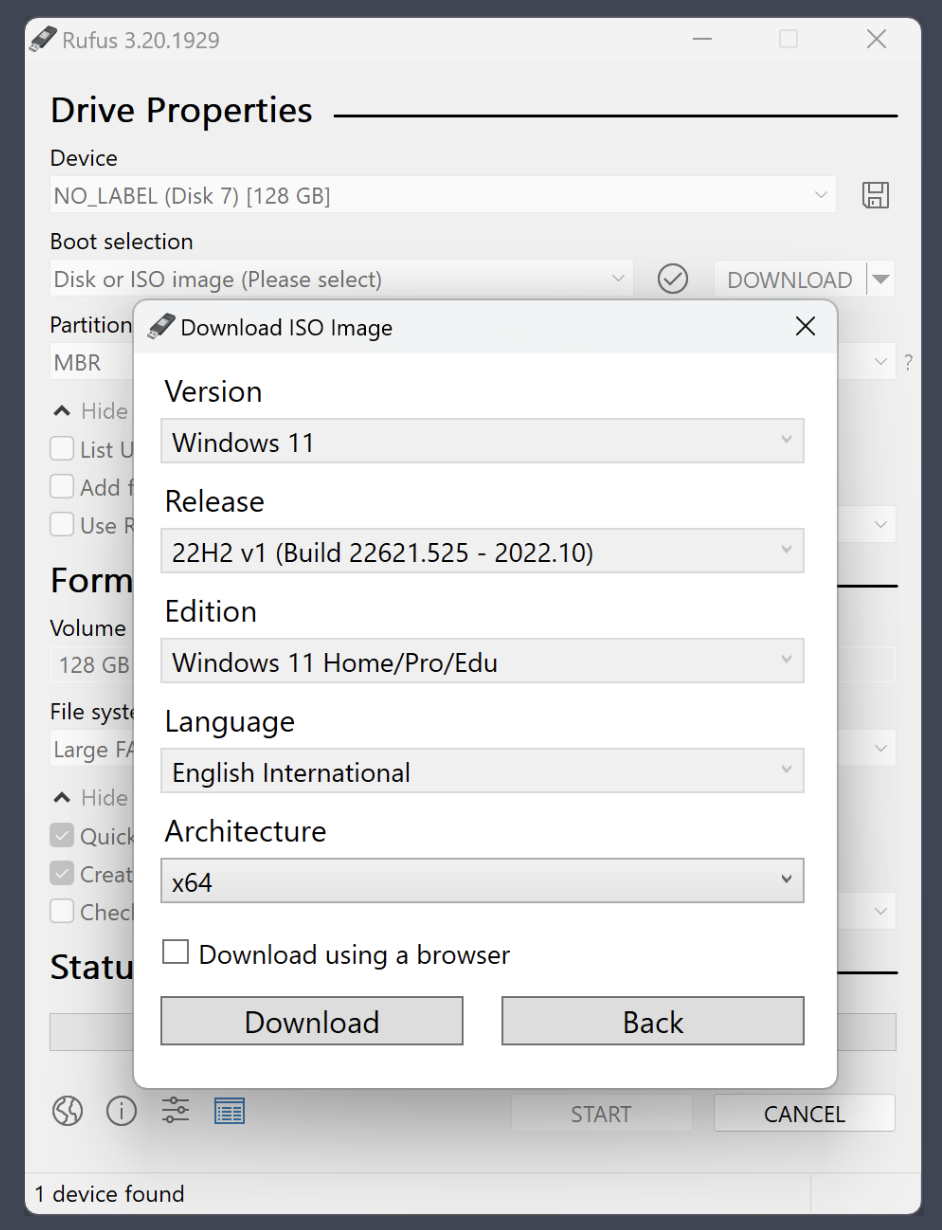Viewport: 942px width, 1230px height.
Task: Click the about info icon
Action: tap(121, 1111)
